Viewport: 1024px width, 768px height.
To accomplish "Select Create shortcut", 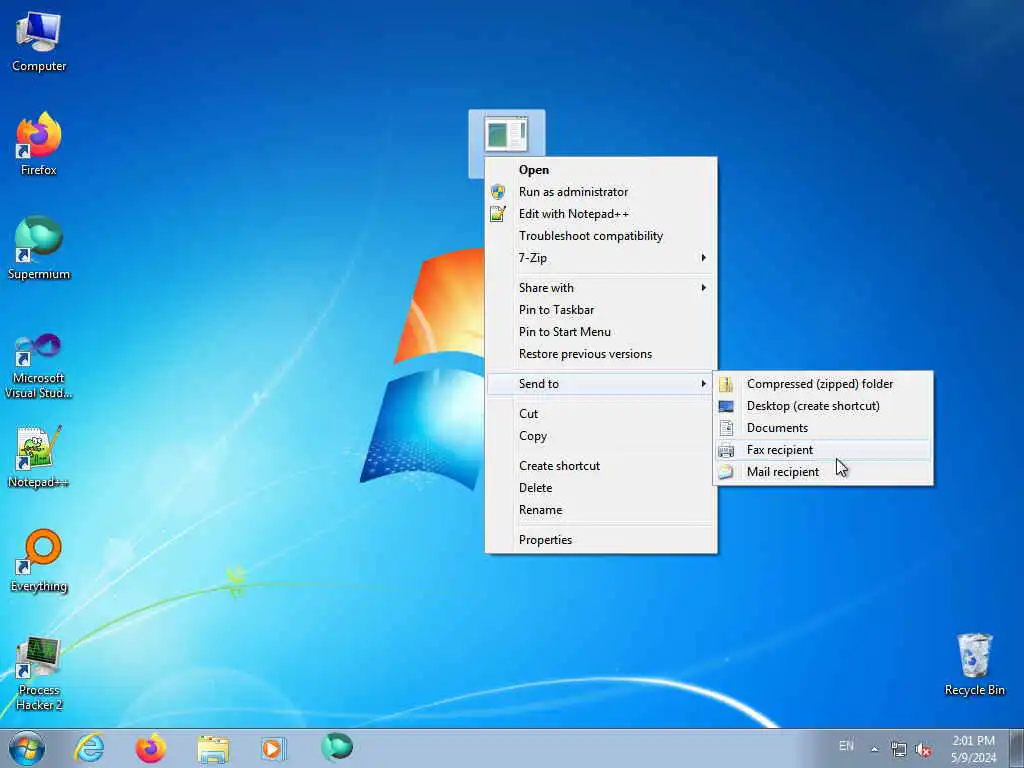I will (x=601, y=466).
